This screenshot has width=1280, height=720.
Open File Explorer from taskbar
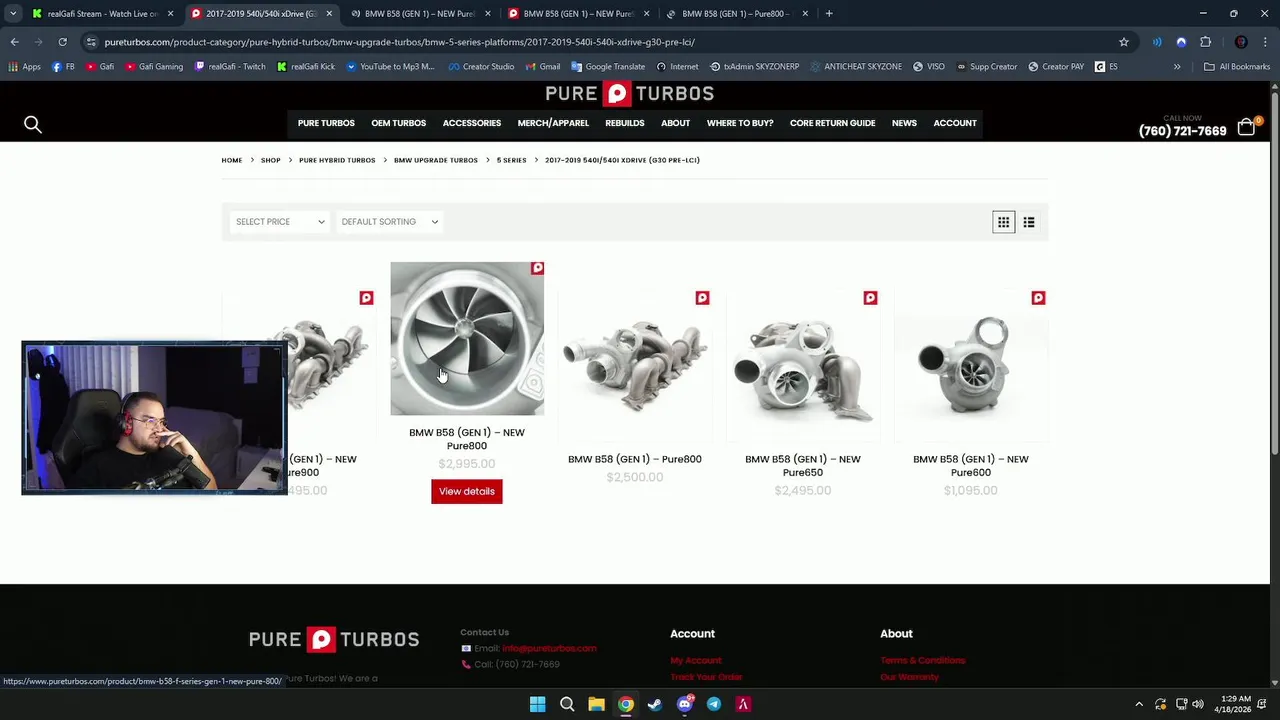click(x=596, y=704)
